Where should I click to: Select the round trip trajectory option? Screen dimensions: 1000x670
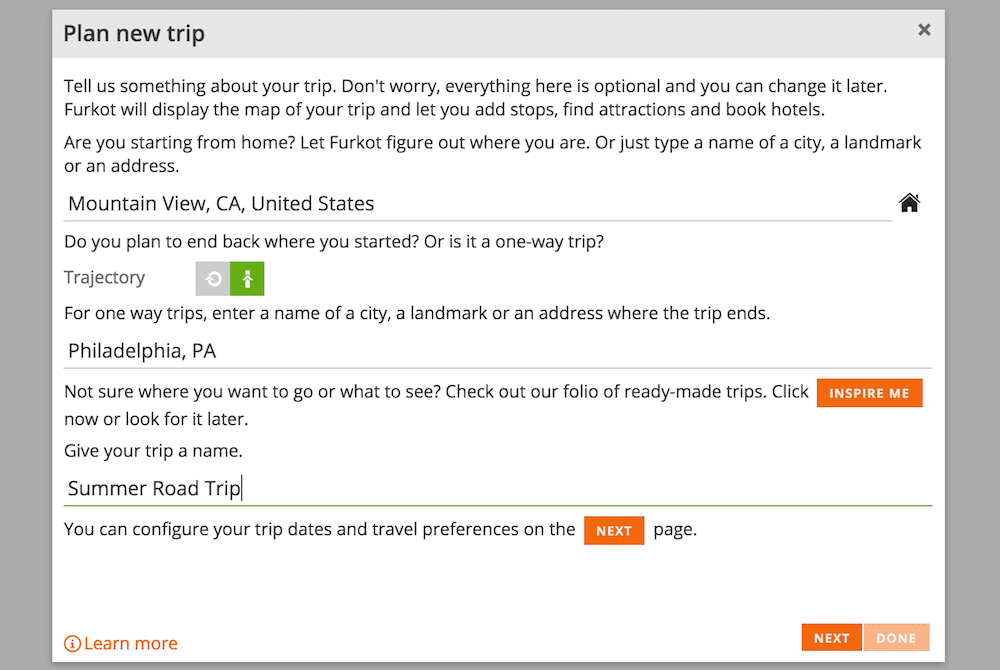coord(213,279)
